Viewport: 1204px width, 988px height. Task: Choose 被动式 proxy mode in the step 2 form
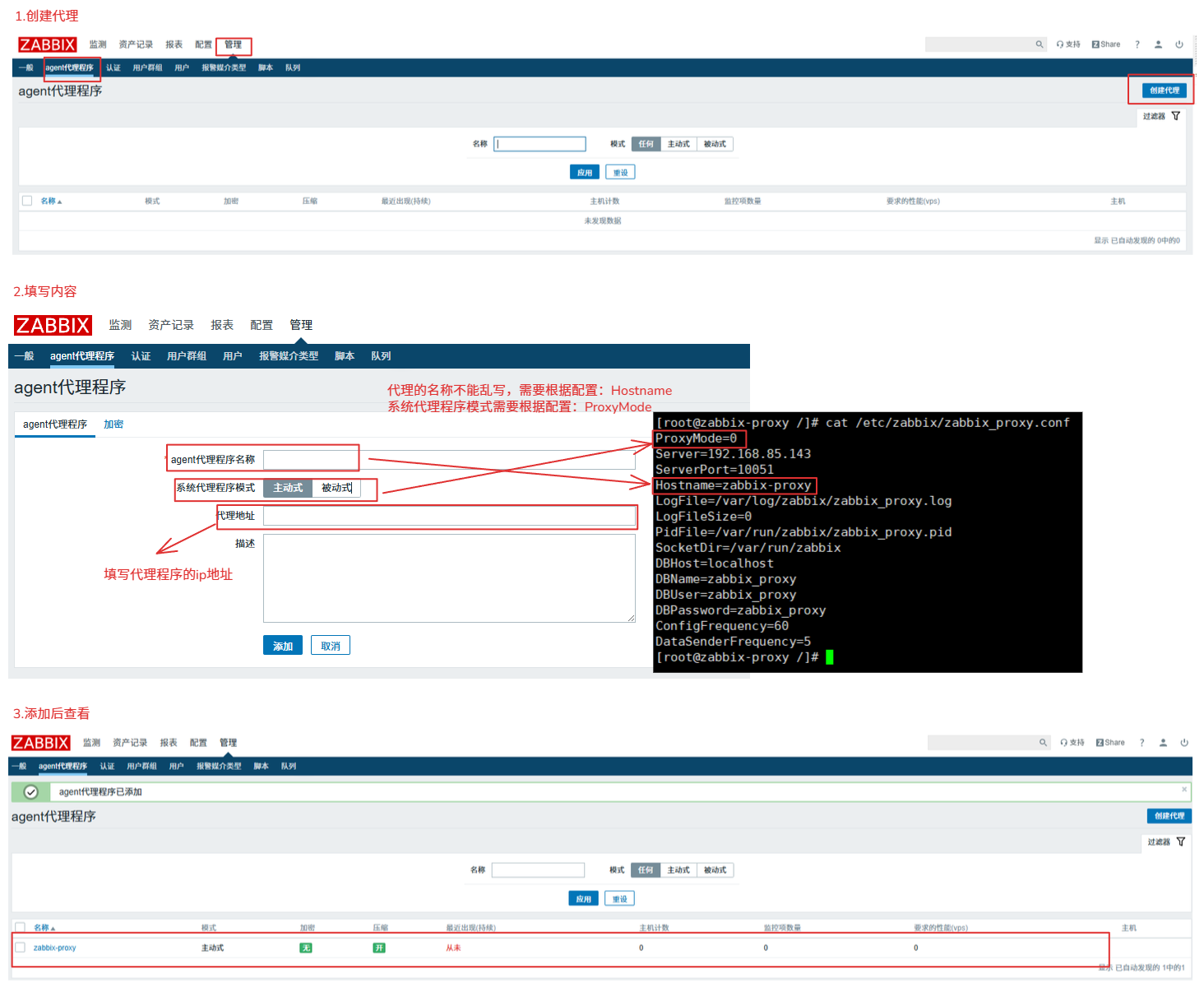(x=336, y=488)
